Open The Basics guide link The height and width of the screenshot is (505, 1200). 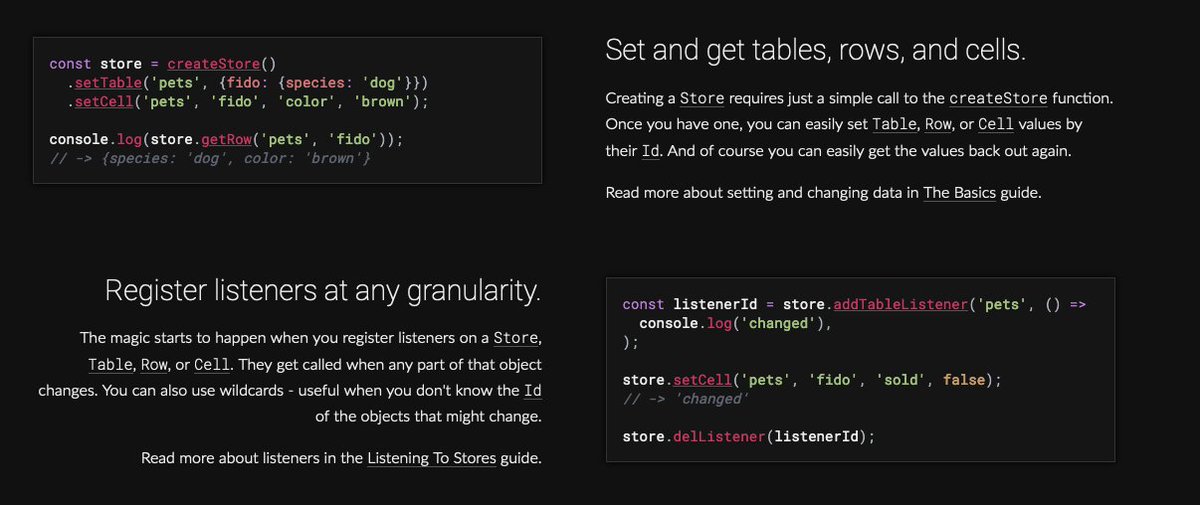pyautogui.click(x=960, y=193)
